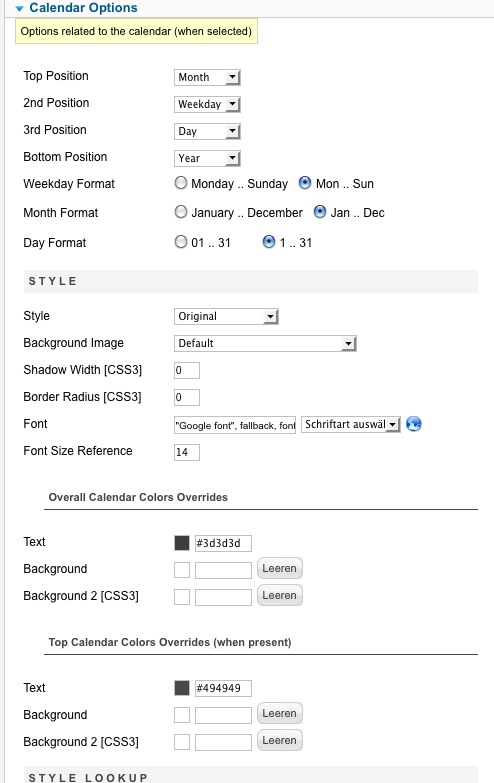Click the empty Overall Background color swatch
This screenshot has height=783, width=494.
coord(182,570)
